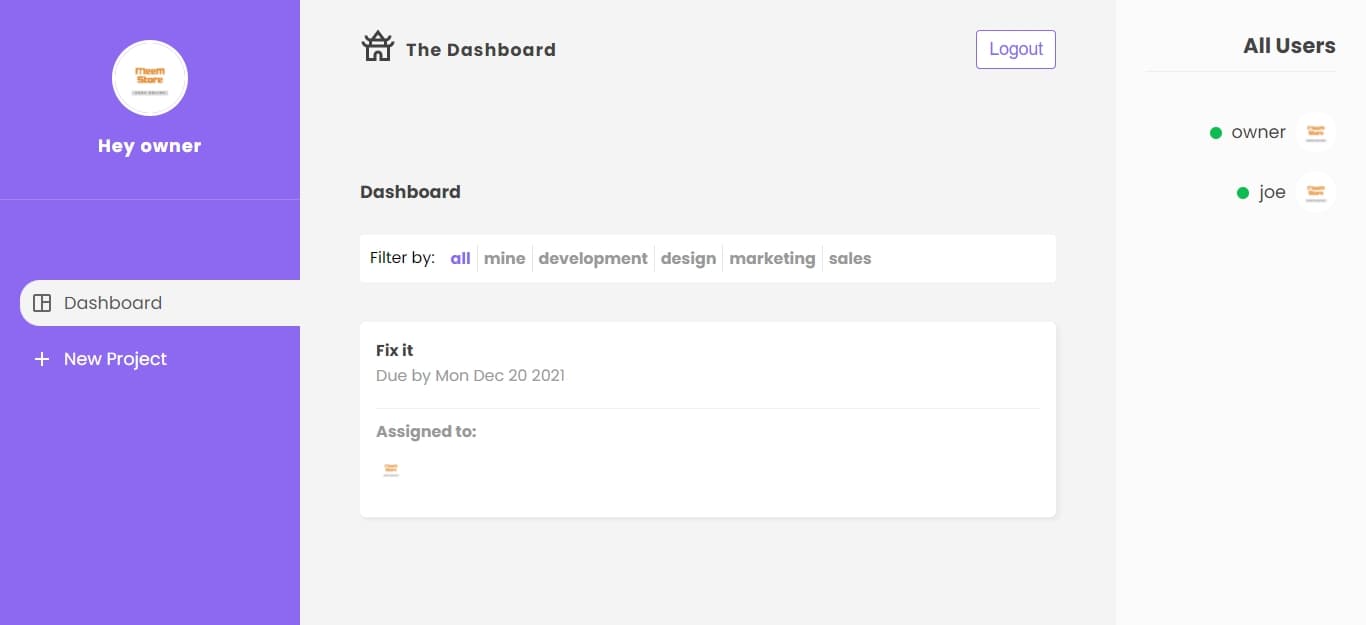The height and width of the screenshot is (625, 1366).
Task: Click the assigned user avatar on Fix it card
Action: click(391, 469)
